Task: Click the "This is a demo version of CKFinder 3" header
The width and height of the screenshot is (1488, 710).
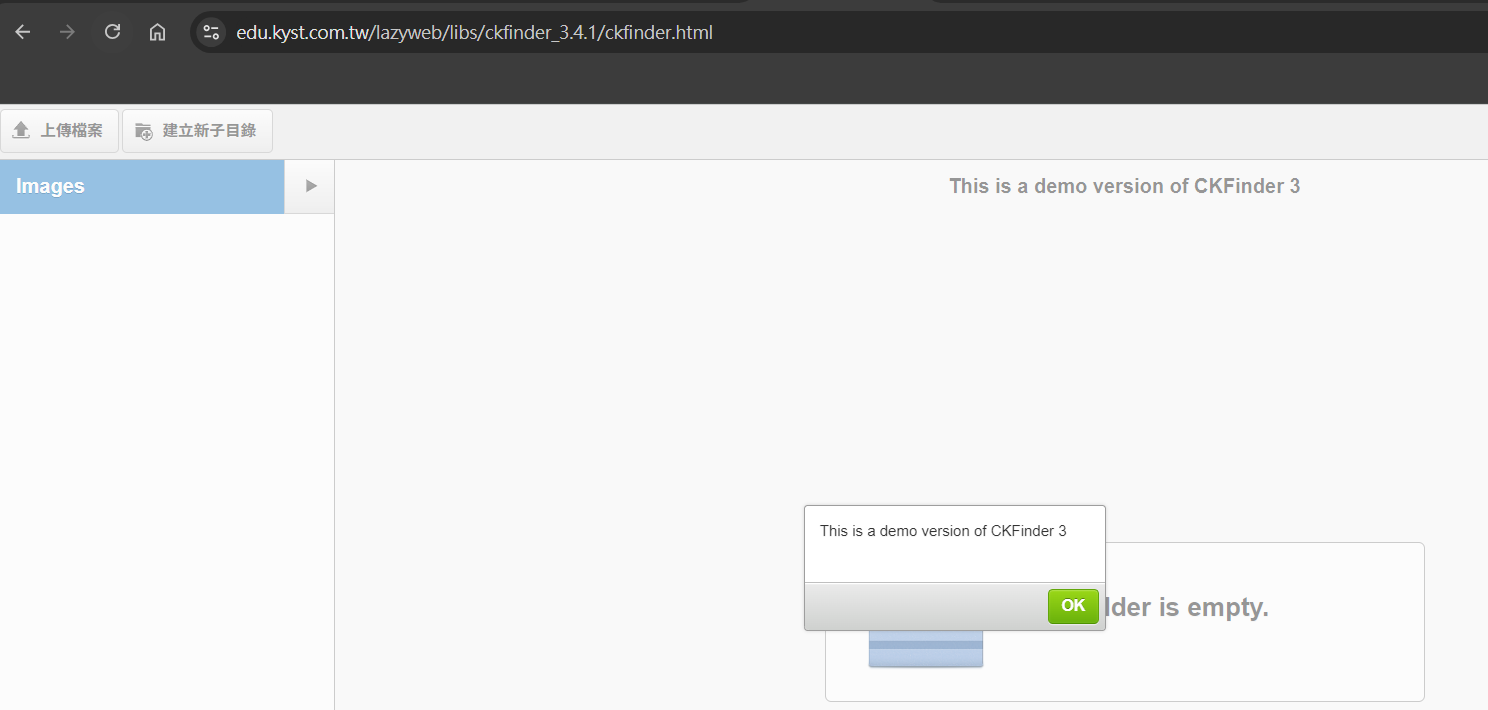Action: tap(1124, 186)
